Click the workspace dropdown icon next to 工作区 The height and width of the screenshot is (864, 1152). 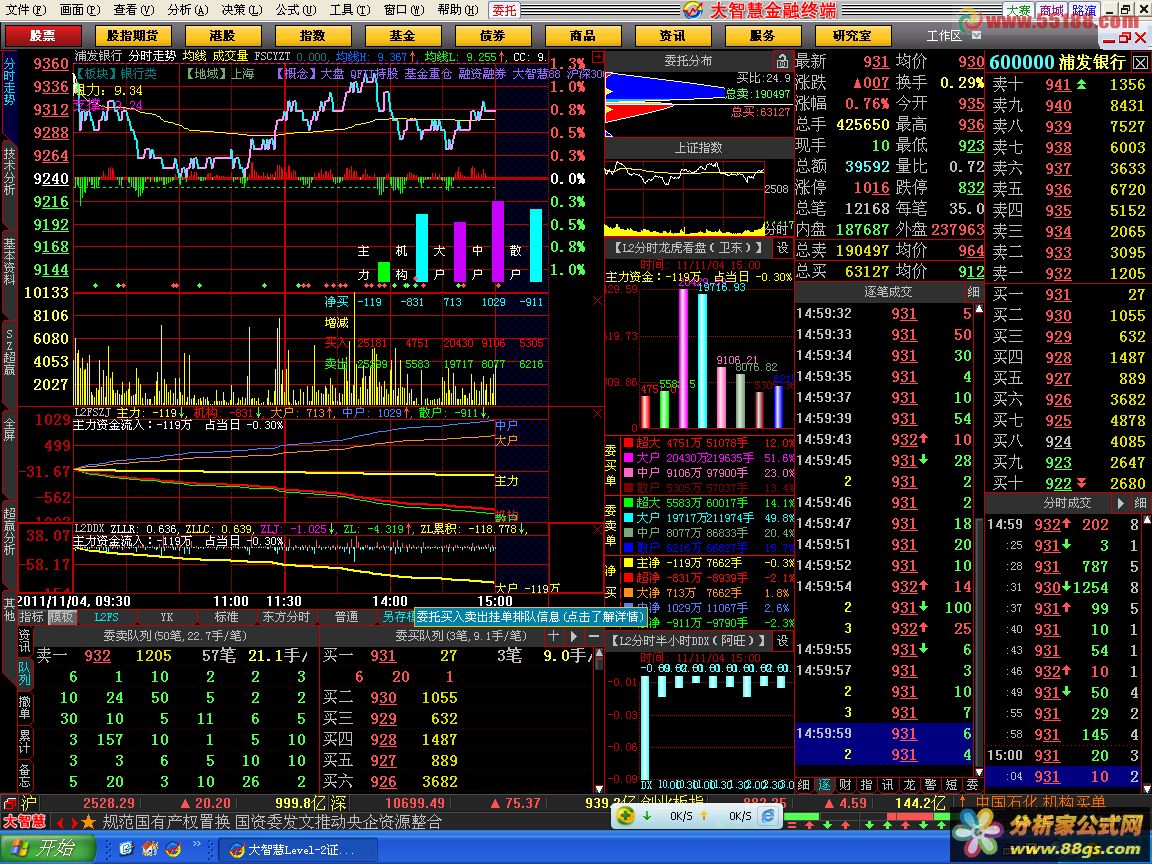pos(976,35)
